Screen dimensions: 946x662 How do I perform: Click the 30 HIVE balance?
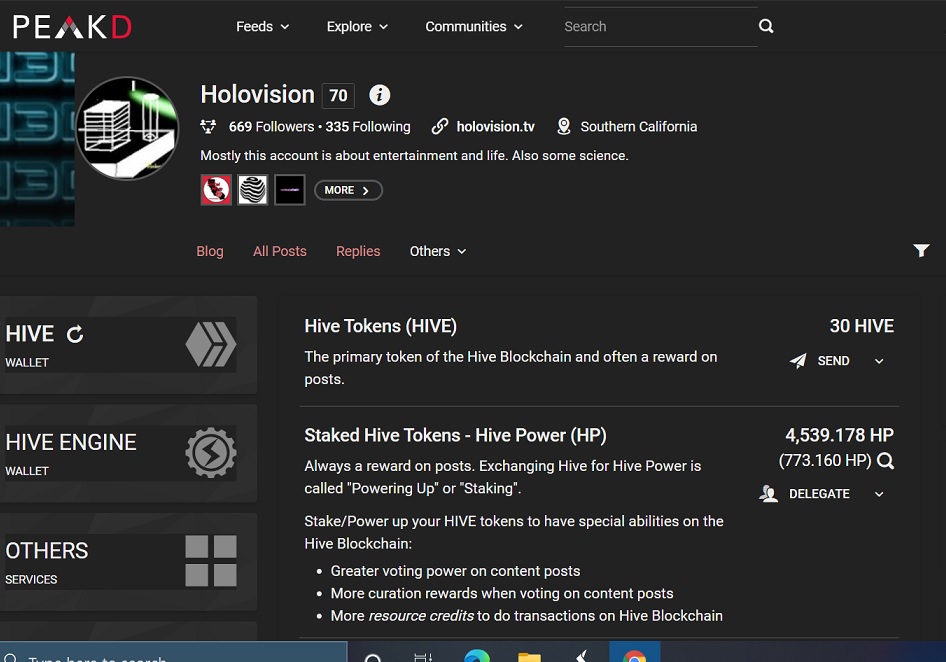click(862, 326)
